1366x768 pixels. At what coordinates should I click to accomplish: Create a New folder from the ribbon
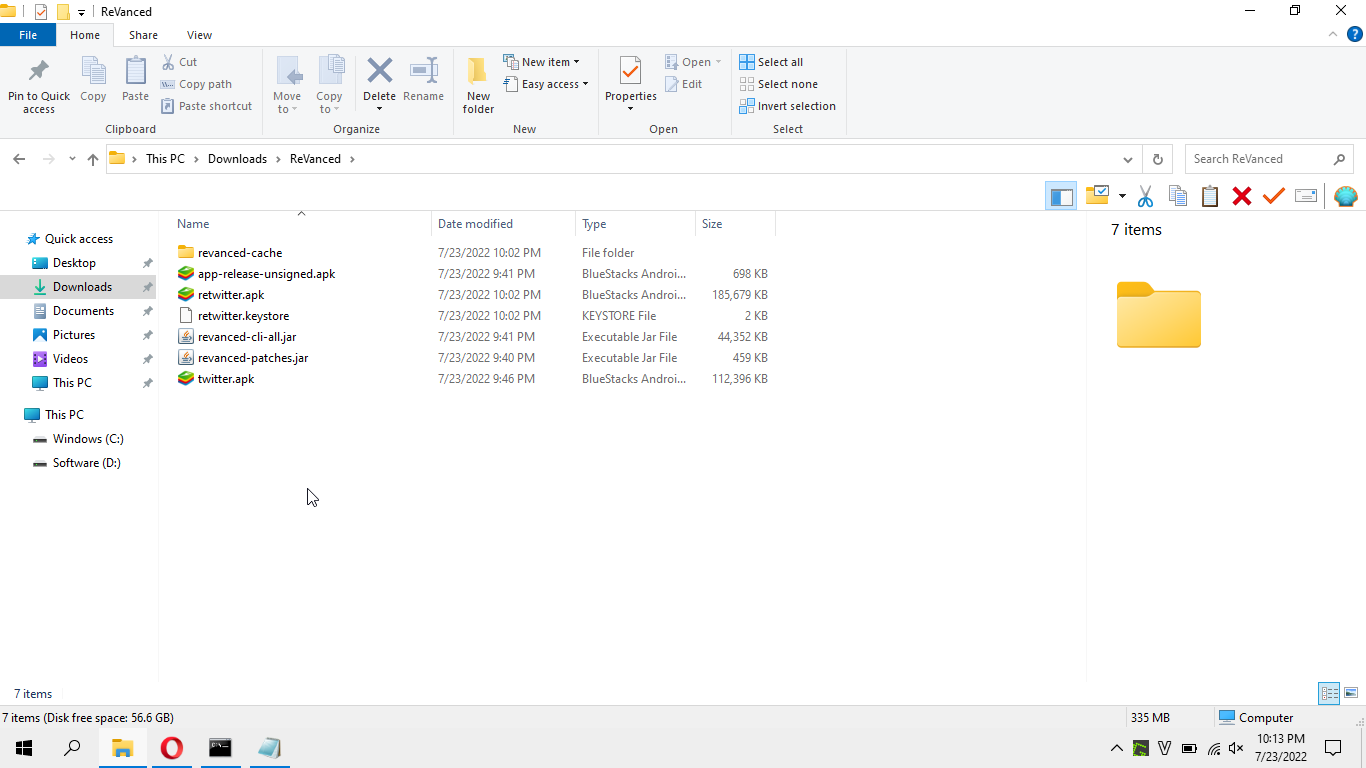478,85
